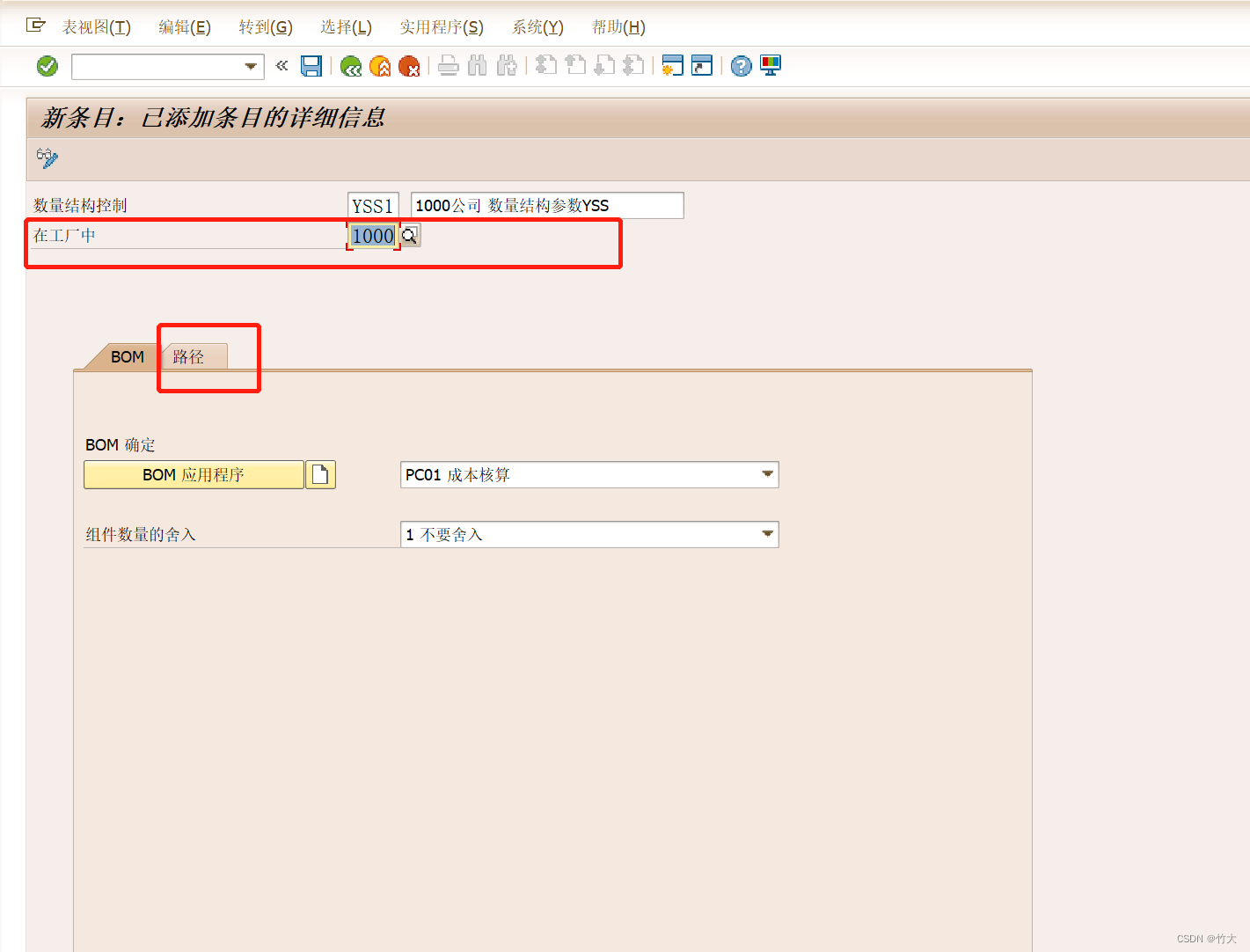Click the Find Next binoculars-plus icon

[507, 65]
